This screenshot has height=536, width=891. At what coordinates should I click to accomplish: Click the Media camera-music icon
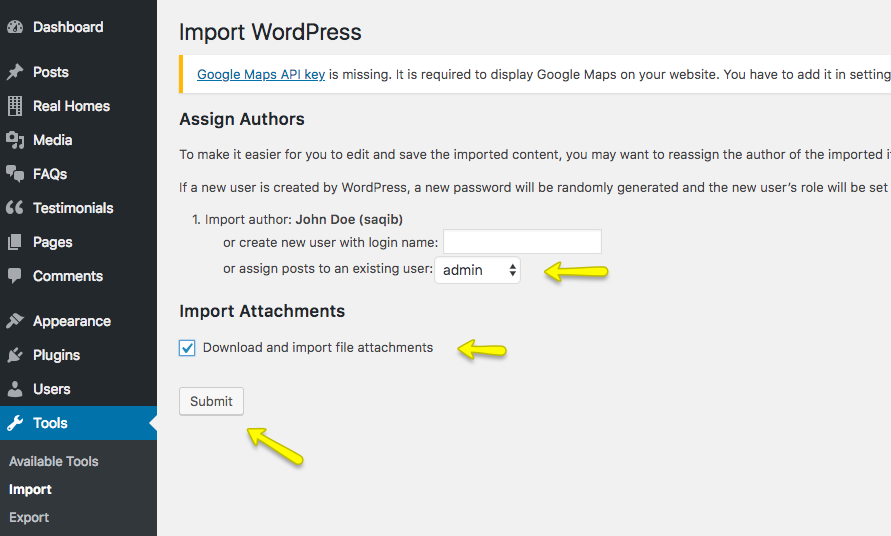15,140
